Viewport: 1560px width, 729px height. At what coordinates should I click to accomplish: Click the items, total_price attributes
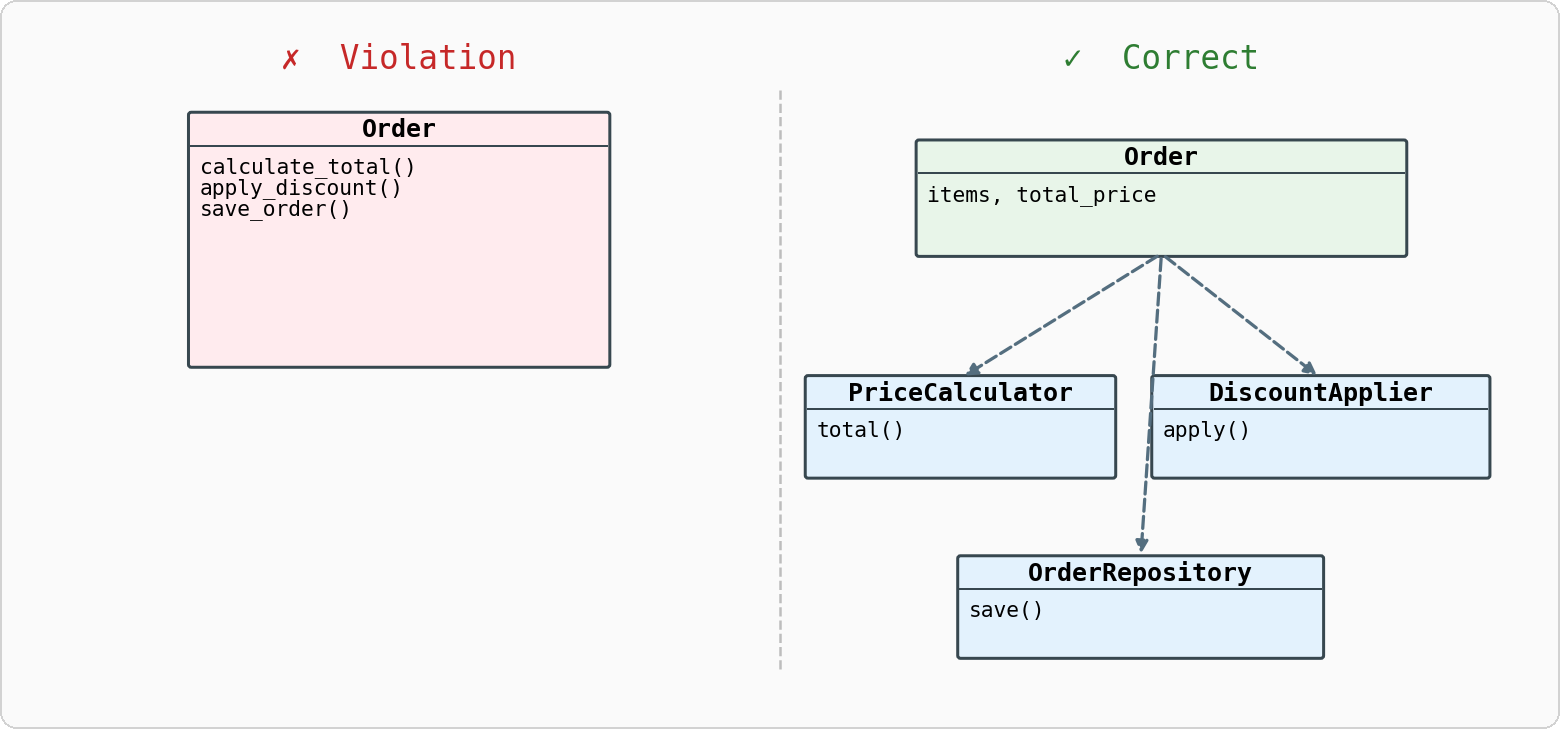click(x=1041, y=195)
